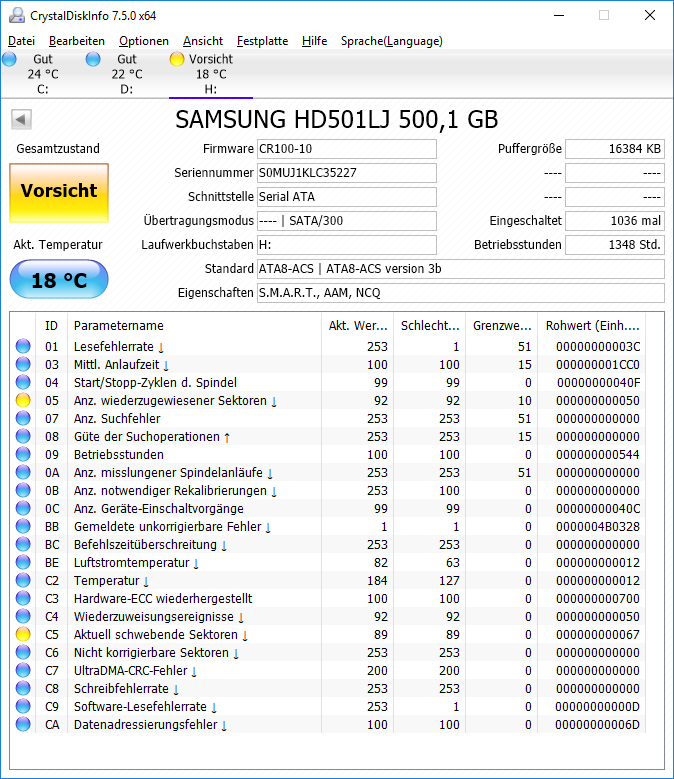Click the Standard ATA8-ACS field
Image resolution: width=674 pixels, height=779 pixels.
tap(460, 269)
